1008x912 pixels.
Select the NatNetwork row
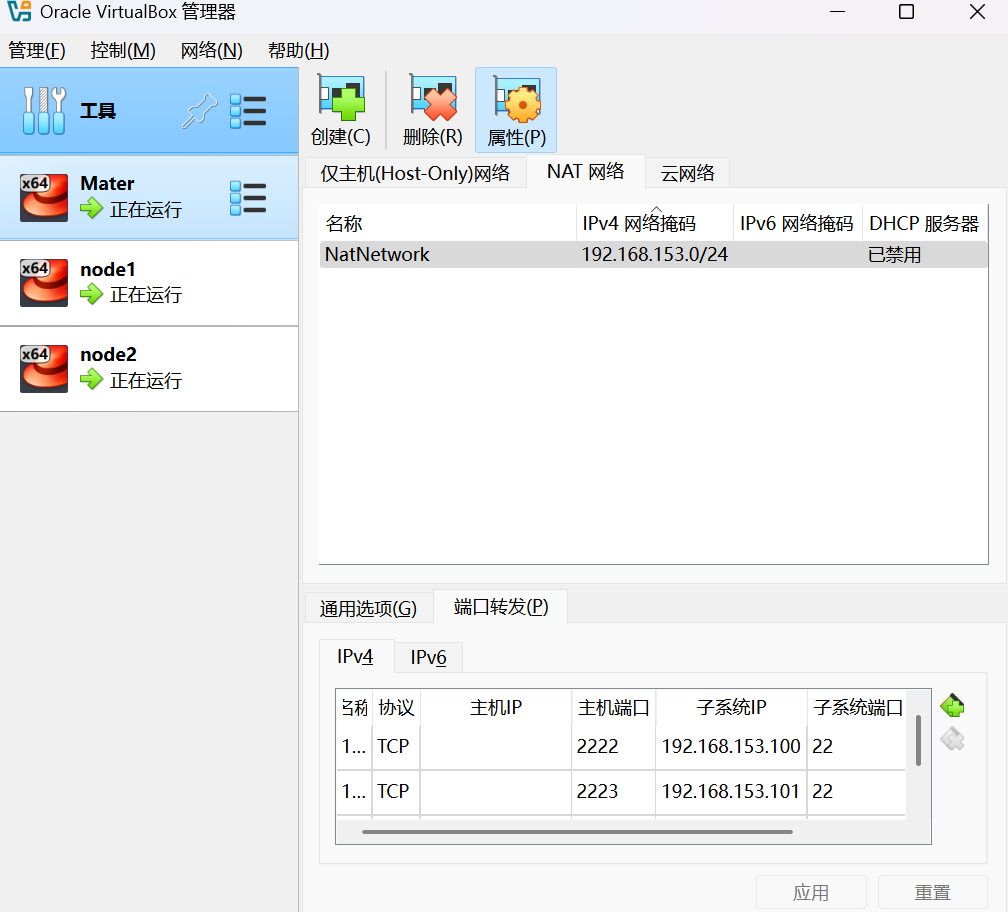pyautogui.click(x=653, y=255)
